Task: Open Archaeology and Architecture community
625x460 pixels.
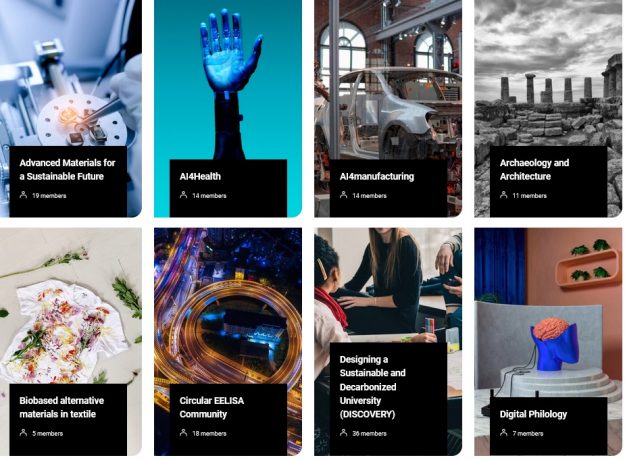Action: pyautogui.click(x=534, y=169)
